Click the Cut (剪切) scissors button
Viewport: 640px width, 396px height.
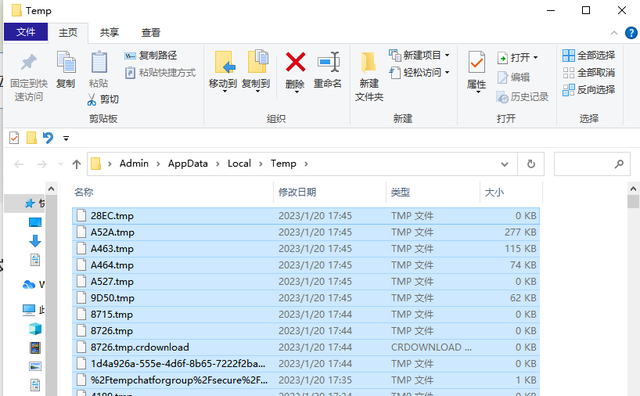(x=102, y=99)
